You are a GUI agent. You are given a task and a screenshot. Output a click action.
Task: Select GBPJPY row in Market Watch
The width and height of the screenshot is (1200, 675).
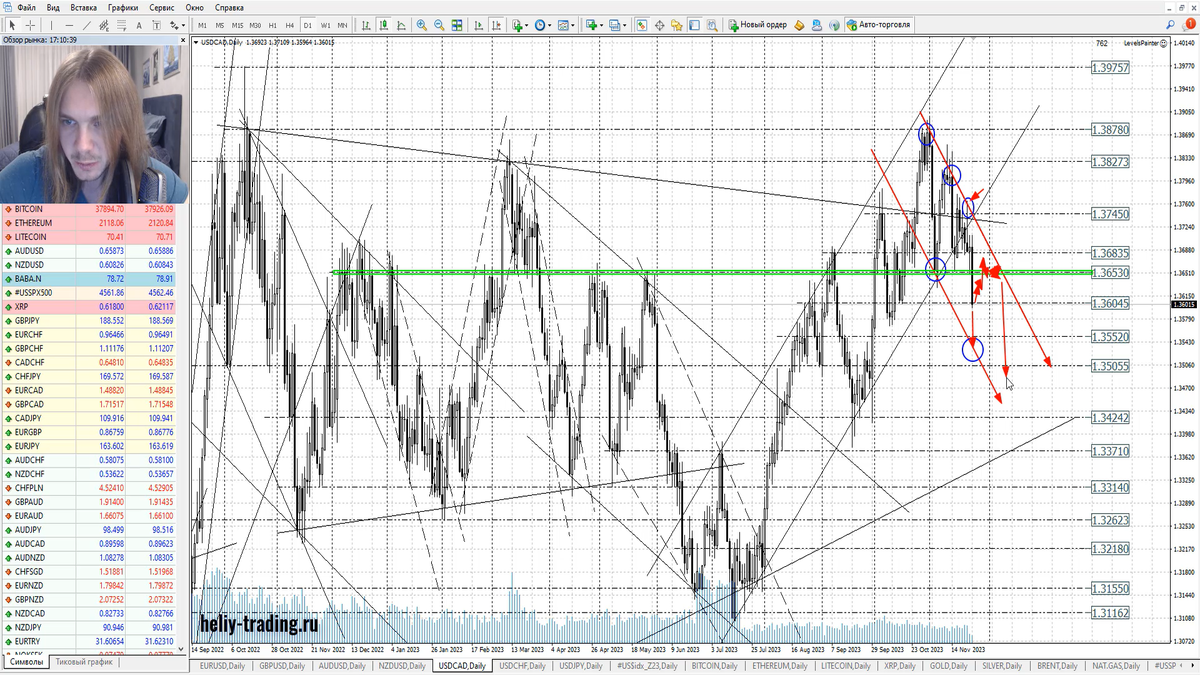coord(90,320)
